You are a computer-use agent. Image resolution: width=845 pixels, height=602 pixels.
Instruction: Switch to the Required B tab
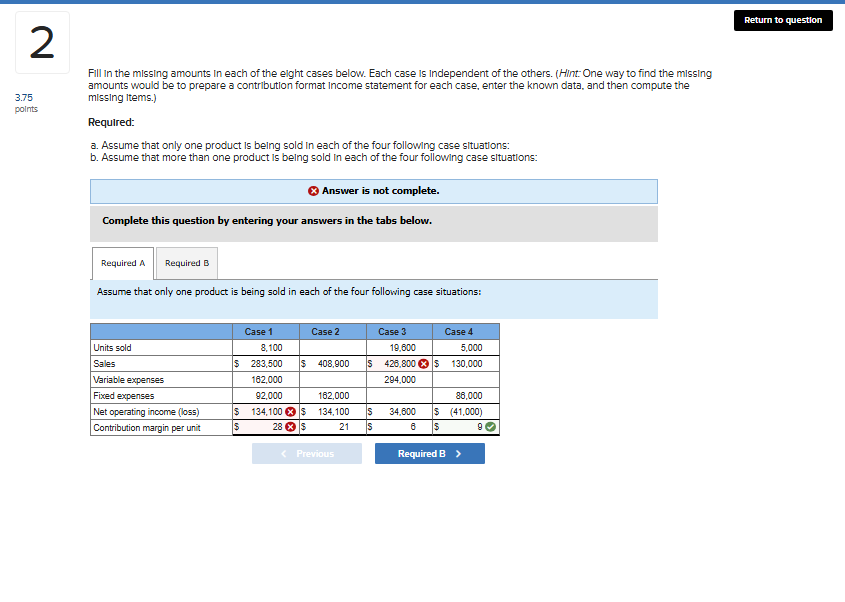(x=186, y=262)
